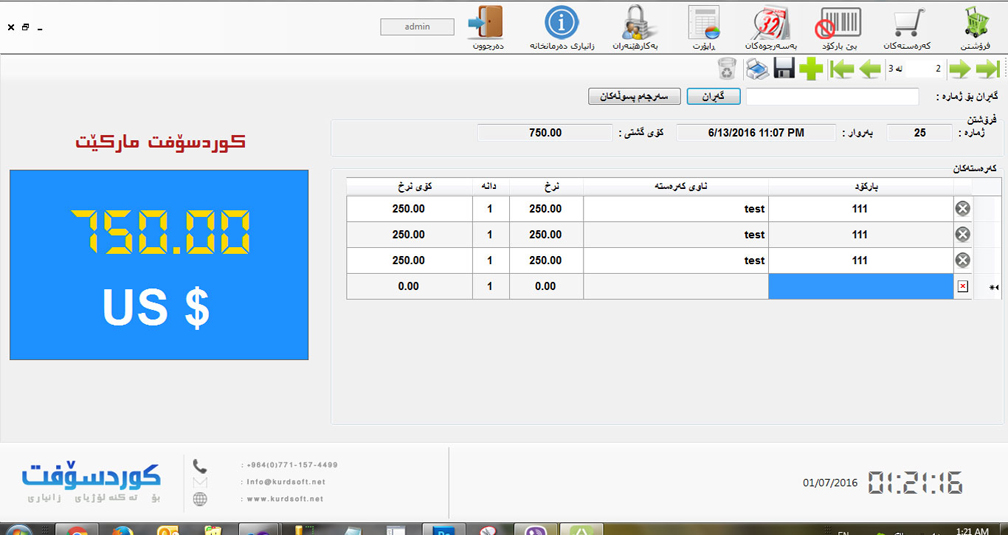The image size is (1008, 535).
Task: Click the phone icon in the footer
Action: point(200,466)
